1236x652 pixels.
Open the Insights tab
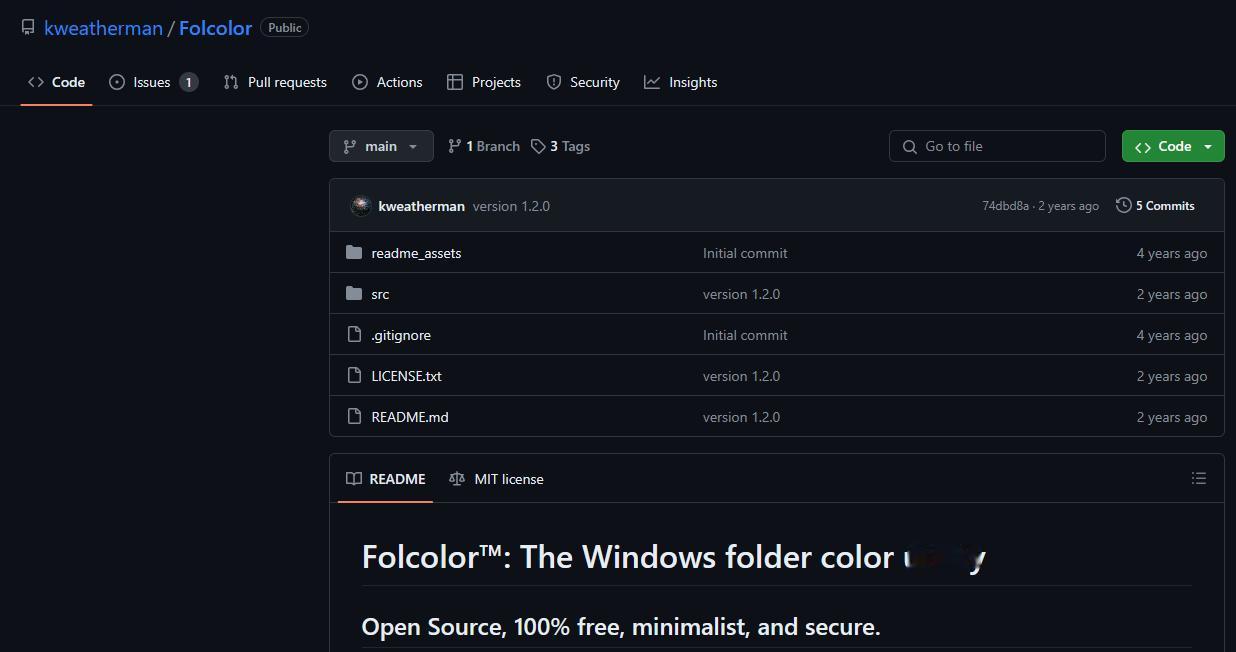[x=680, y=82]
